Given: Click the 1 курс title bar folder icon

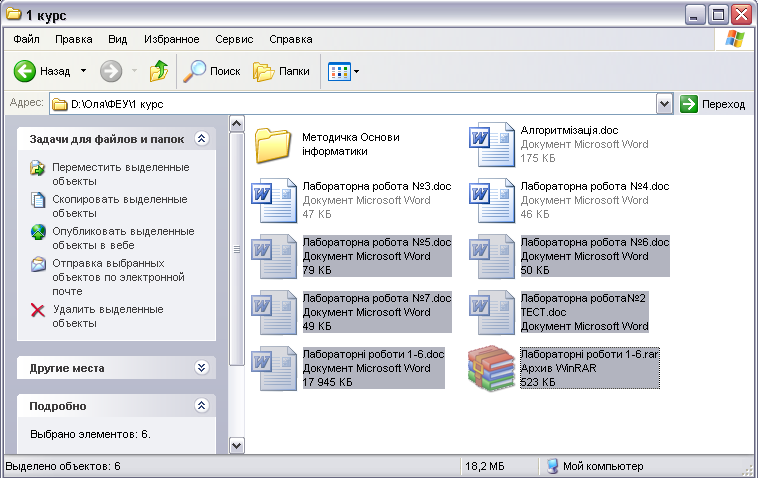Looking at the screenshot, I should 14,14.
